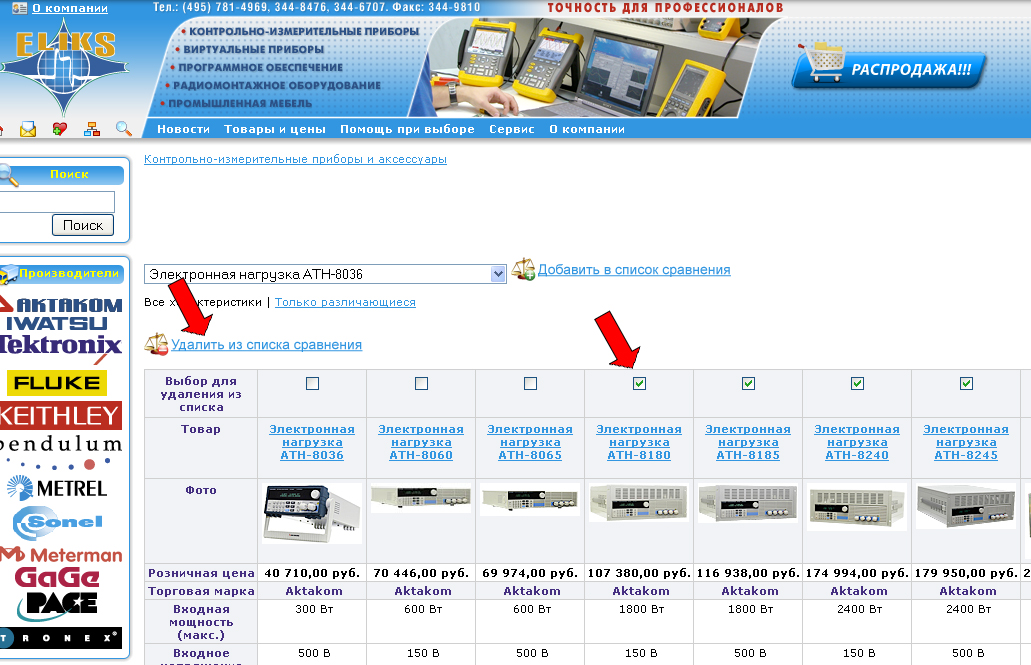Select the Iwatsu manufacturer logo
1031x665 pixels.
[57, 323]
